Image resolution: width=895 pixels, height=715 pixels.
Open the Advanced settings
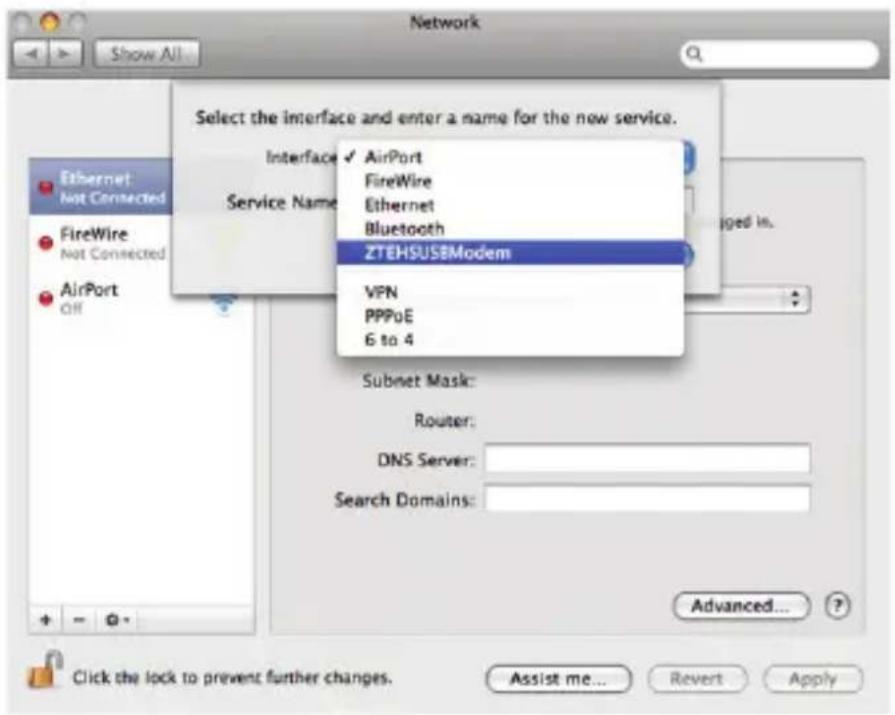pos(741,605)
